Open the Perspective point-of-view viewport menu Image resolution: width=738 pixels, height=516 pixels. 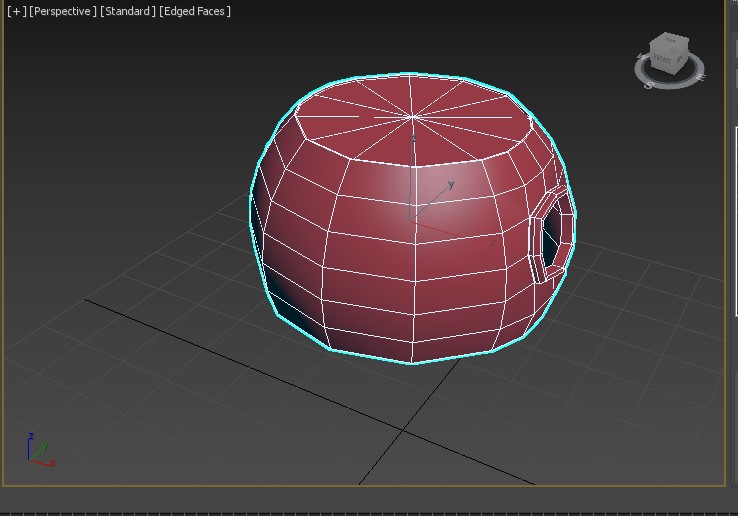coord(63,11)
